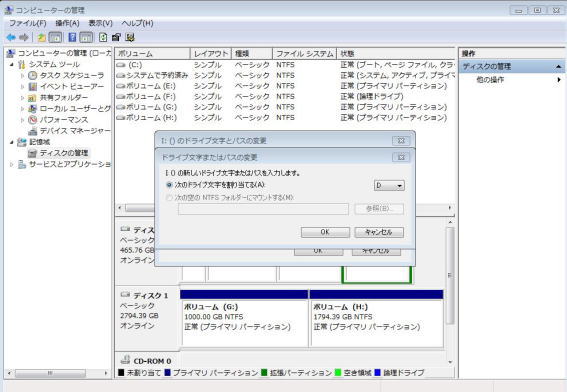Click the drive icon of (C:) volume row
Image resolution: width=567 pixels, height=392 pixels.
click(x=121, y=65)
